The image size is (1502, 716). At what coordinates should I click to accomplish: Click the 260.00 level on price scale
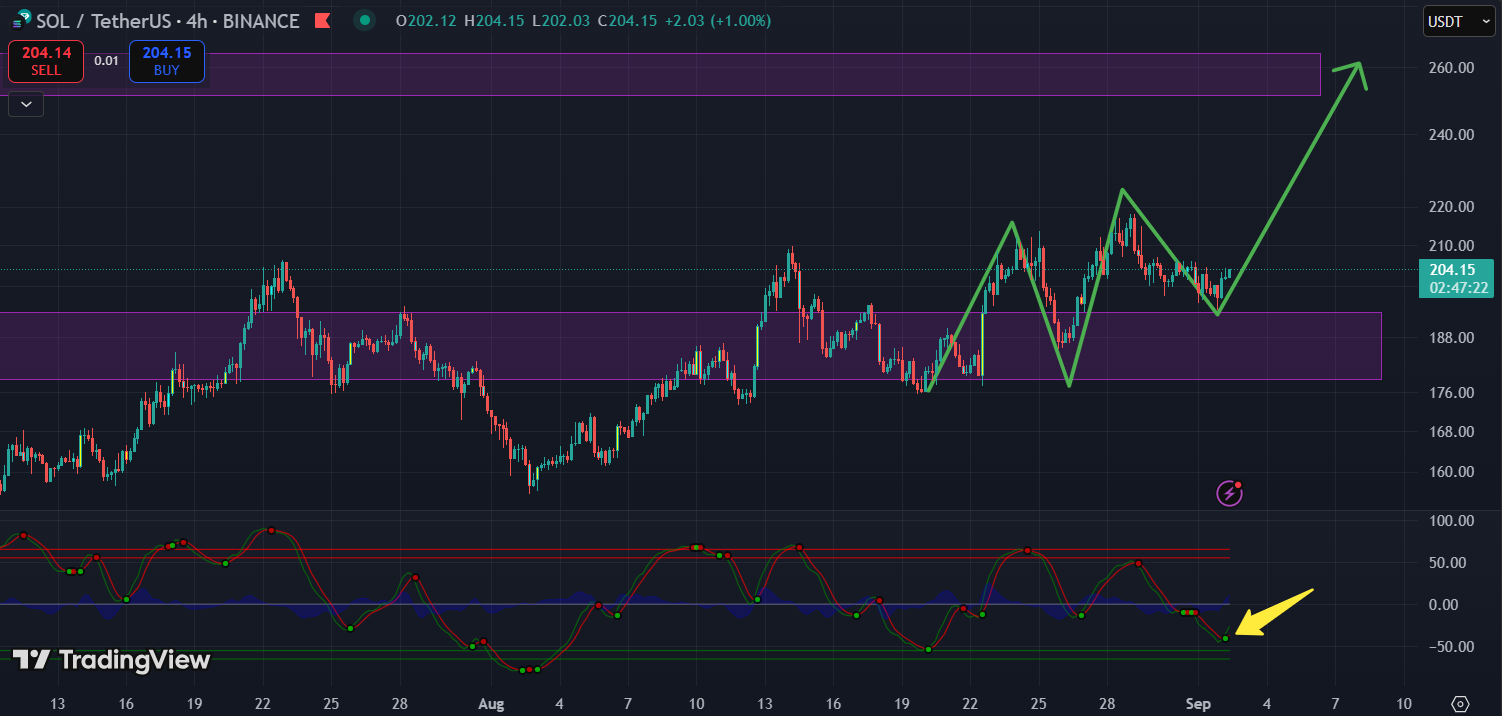pos(1449,68)
